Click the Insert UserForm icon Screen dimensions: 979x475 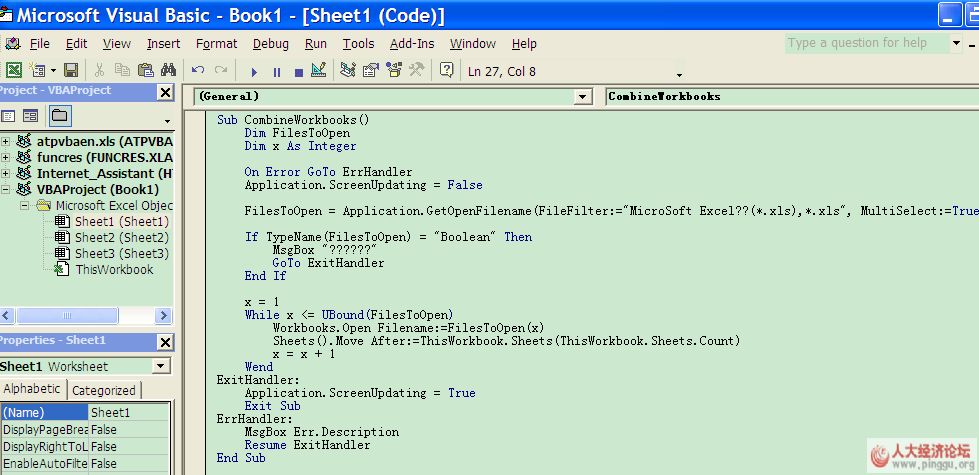[x=36, y=70]
